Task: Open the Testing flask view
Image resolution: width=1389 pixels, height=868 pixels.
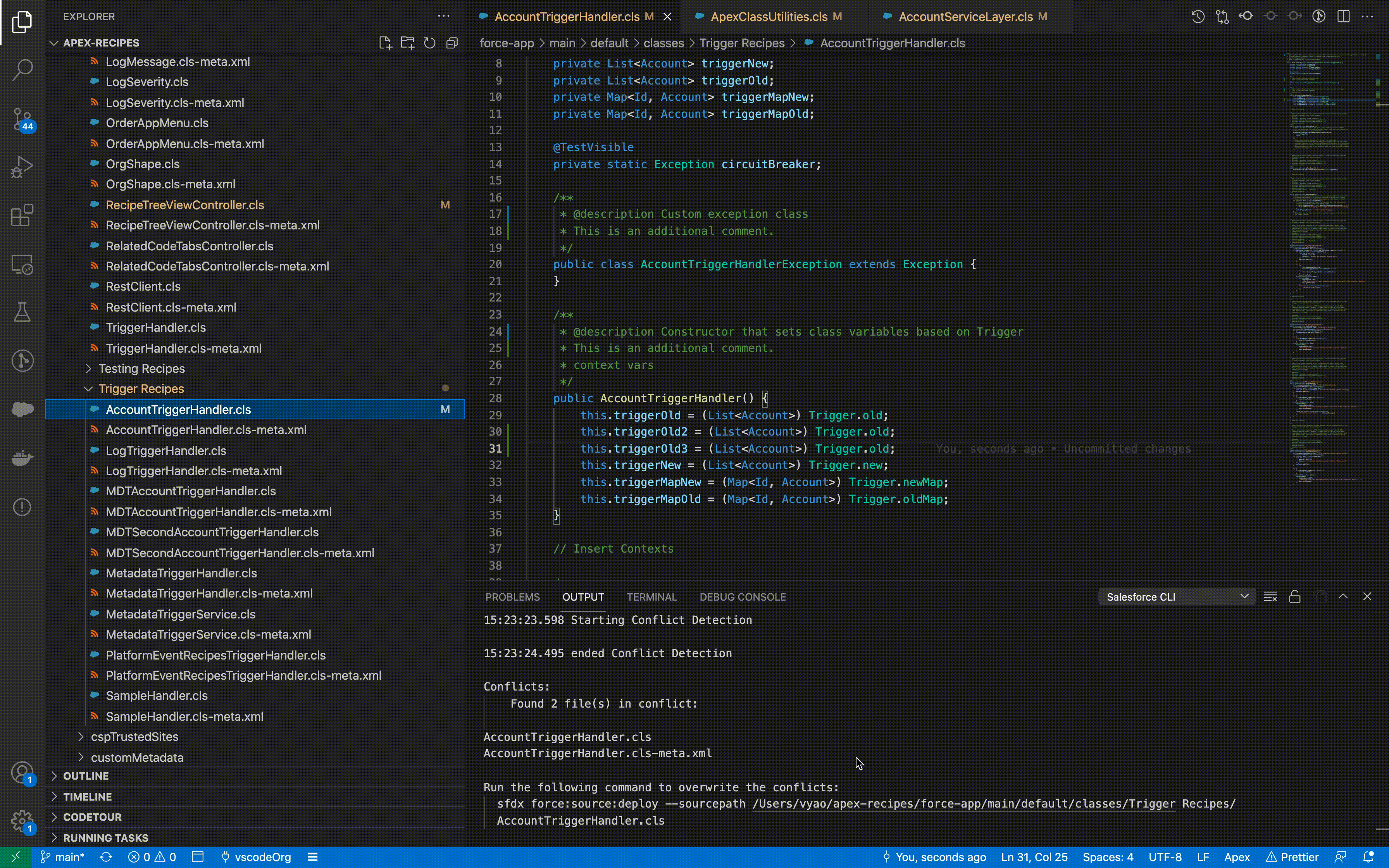Action: [22, 312]
